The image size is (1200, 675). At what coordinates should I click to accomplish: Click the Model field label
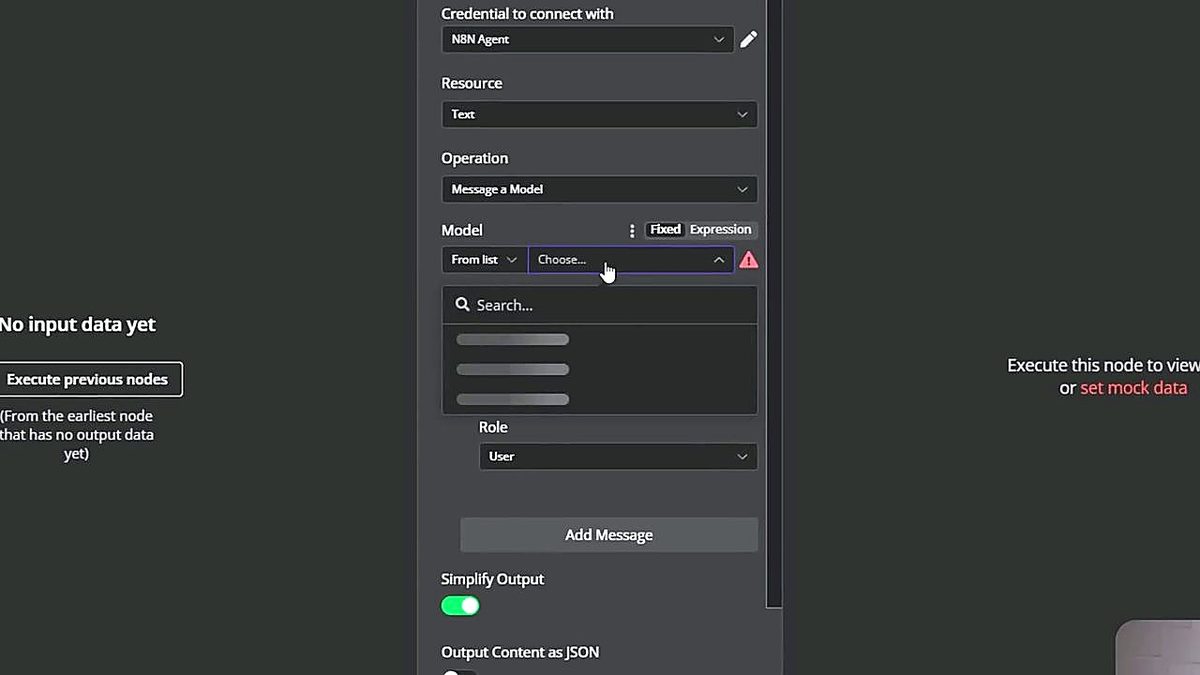coord(462,230)
